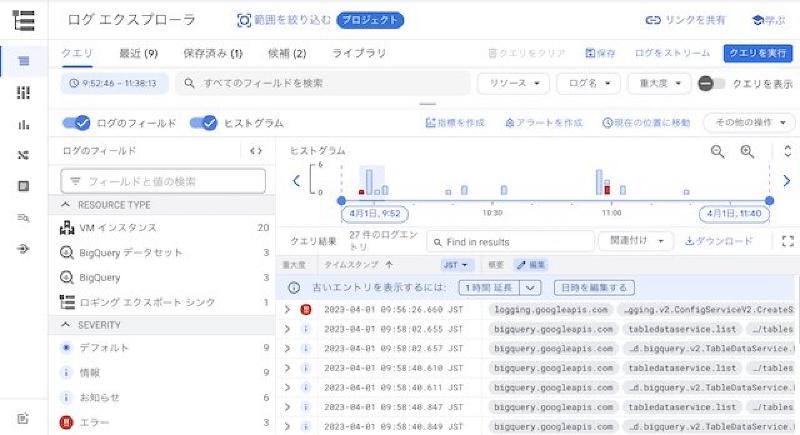Switch to the ライブラリ tab
The image size is (800, 435).
coord(359,53)
